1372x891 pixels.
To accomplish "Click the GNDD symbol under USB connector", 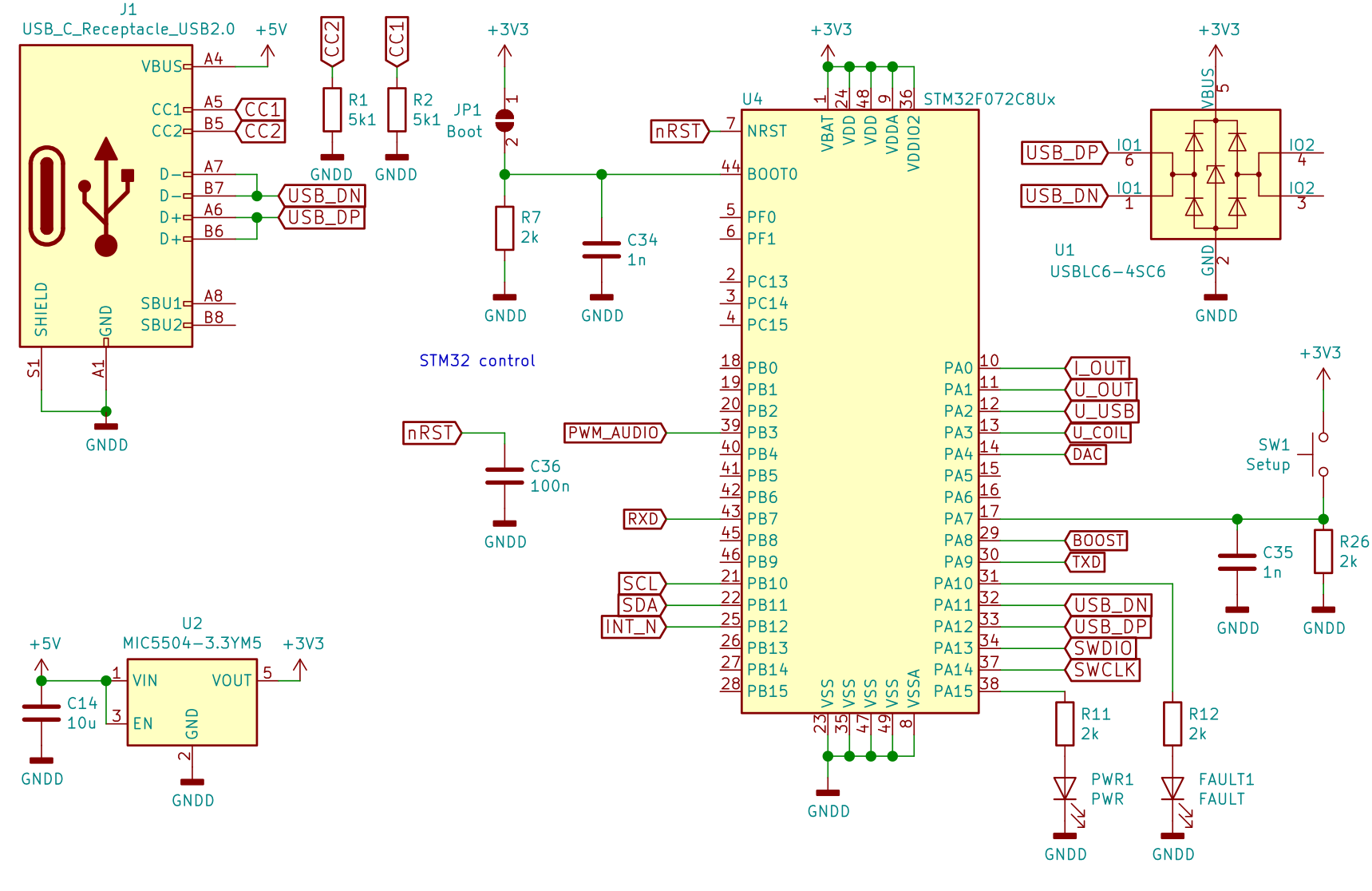I will coord(106,435).
